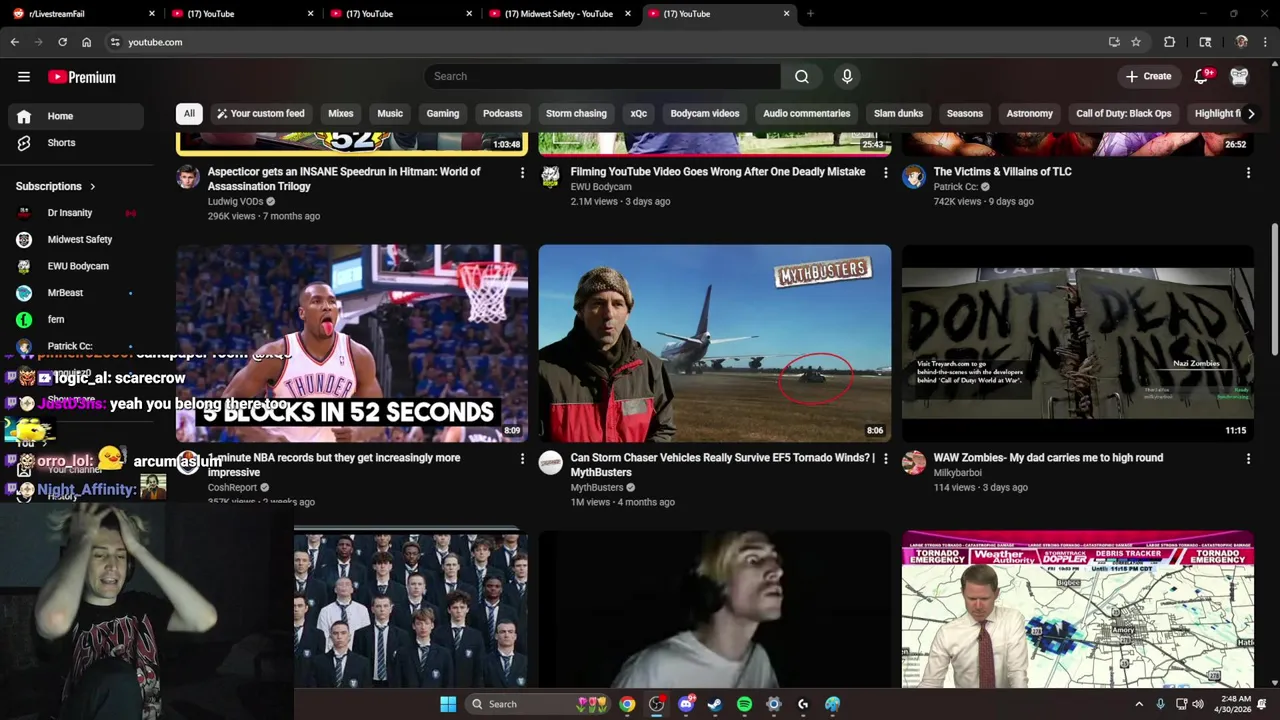Select the Mixes filter chip
Image resolution: width=1280 pixels, height=720 pixels.
tap(341, 113)
